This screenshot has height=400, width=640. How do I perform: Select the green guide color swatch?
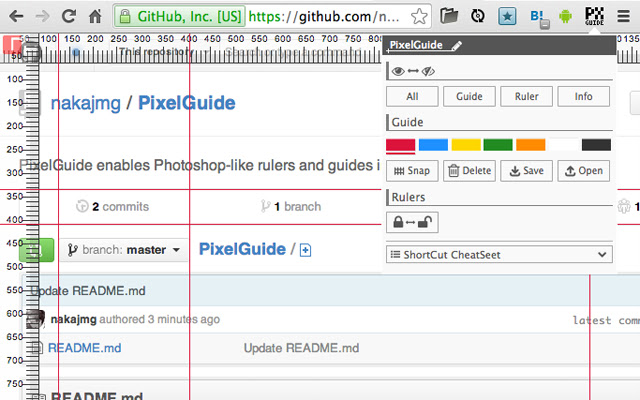[498, 145]
